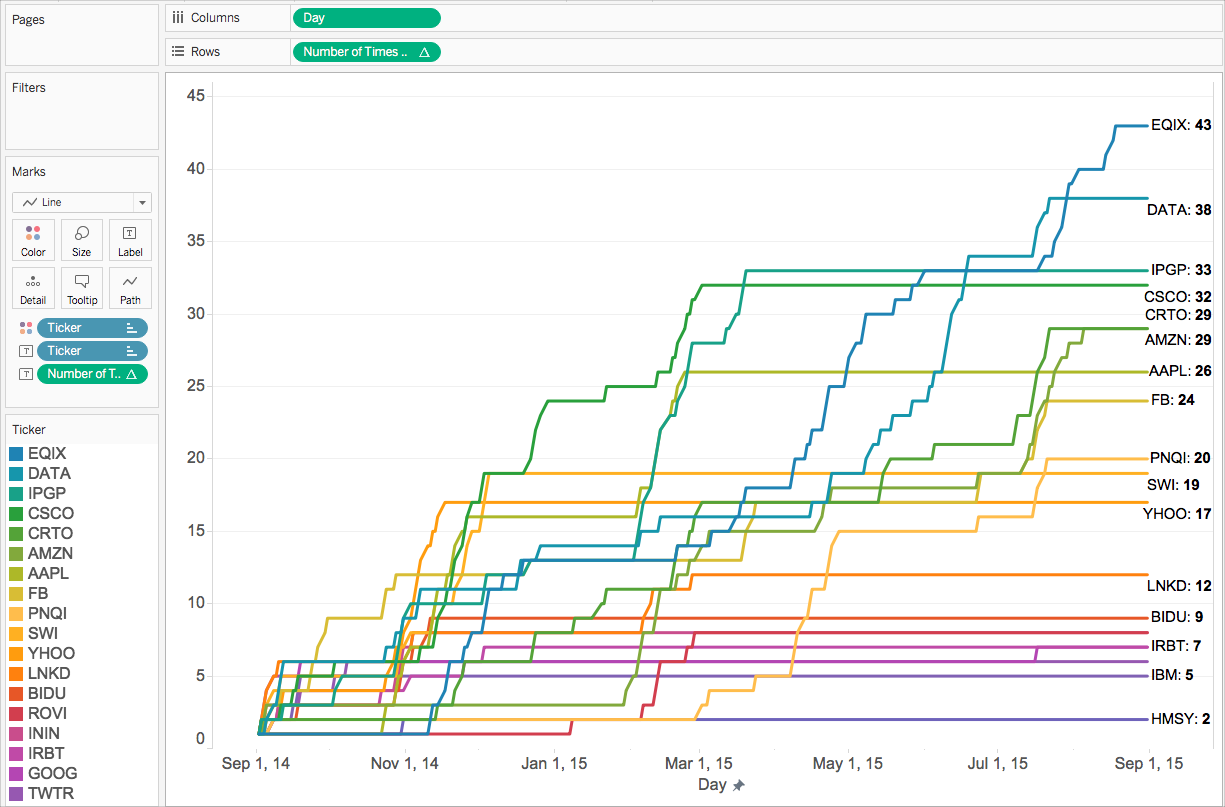Click the FB legend color swatch

(15, 594)
